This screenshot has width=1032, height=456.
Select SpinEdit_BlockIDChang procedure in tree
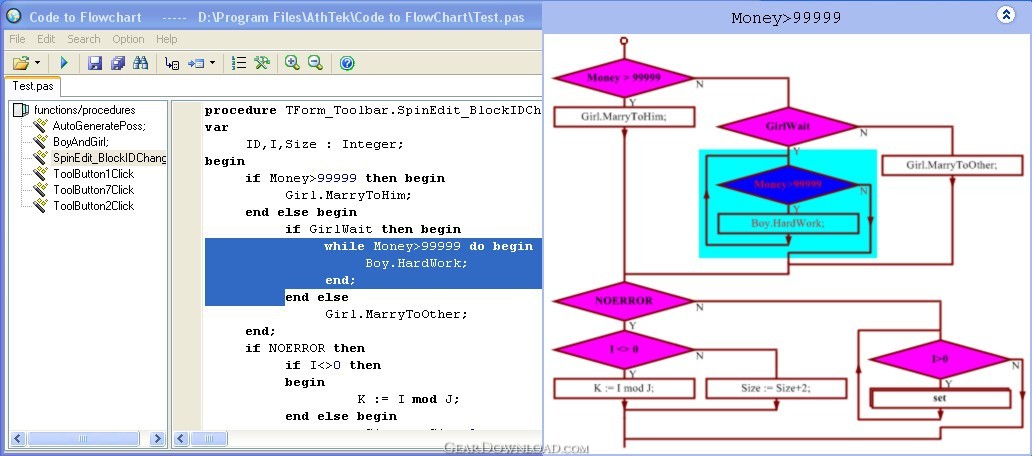click(109, 158)
